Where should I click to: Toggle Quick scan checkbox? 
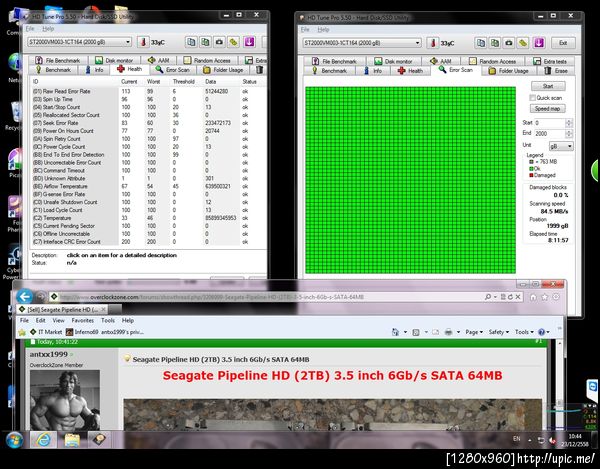pyautogui.click(x=532, y=98)
